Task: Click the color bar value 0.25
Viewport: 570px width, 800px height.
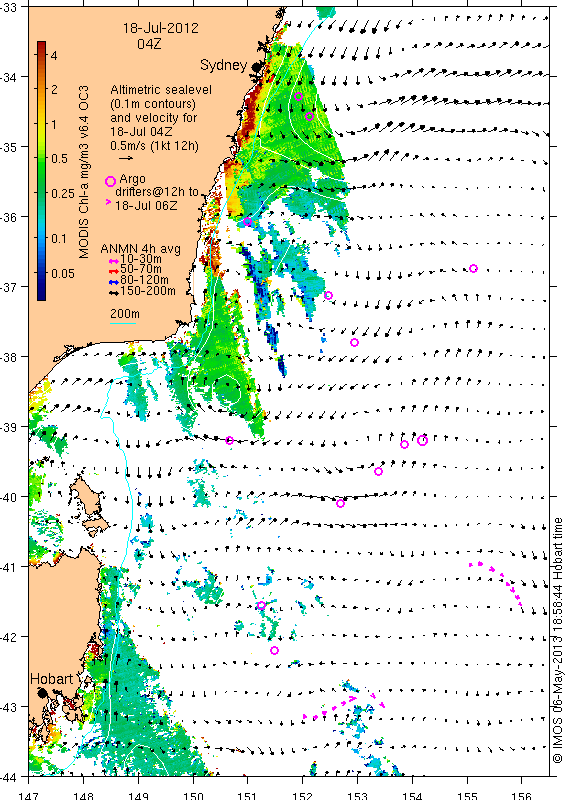Action: (63, 193)
